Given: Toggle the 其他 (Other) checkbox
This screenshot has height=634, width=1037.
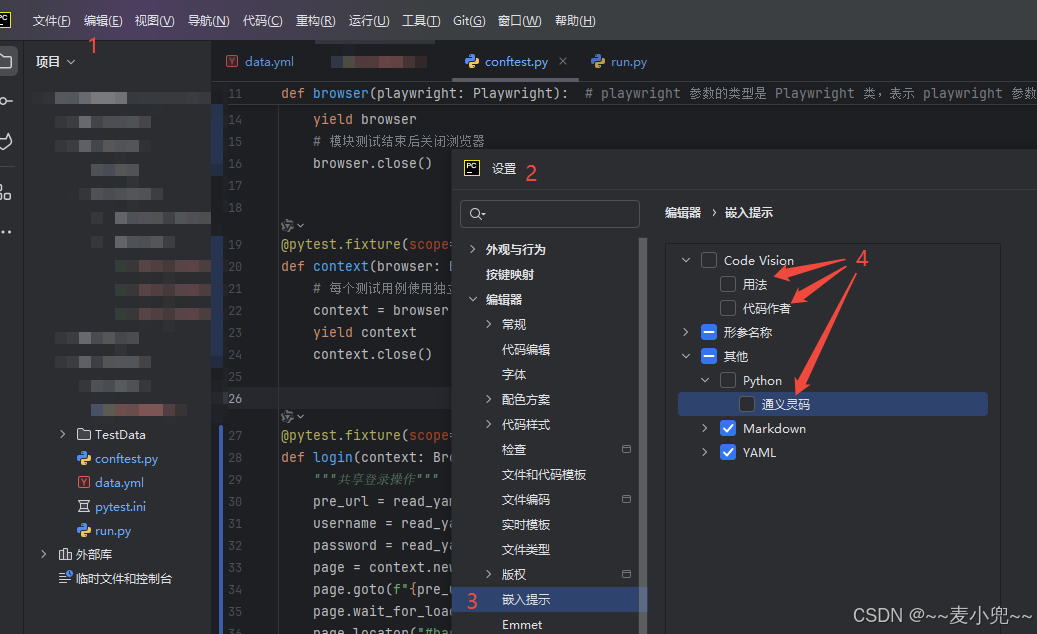Looking at the screenshot, I should coord(709,356).
